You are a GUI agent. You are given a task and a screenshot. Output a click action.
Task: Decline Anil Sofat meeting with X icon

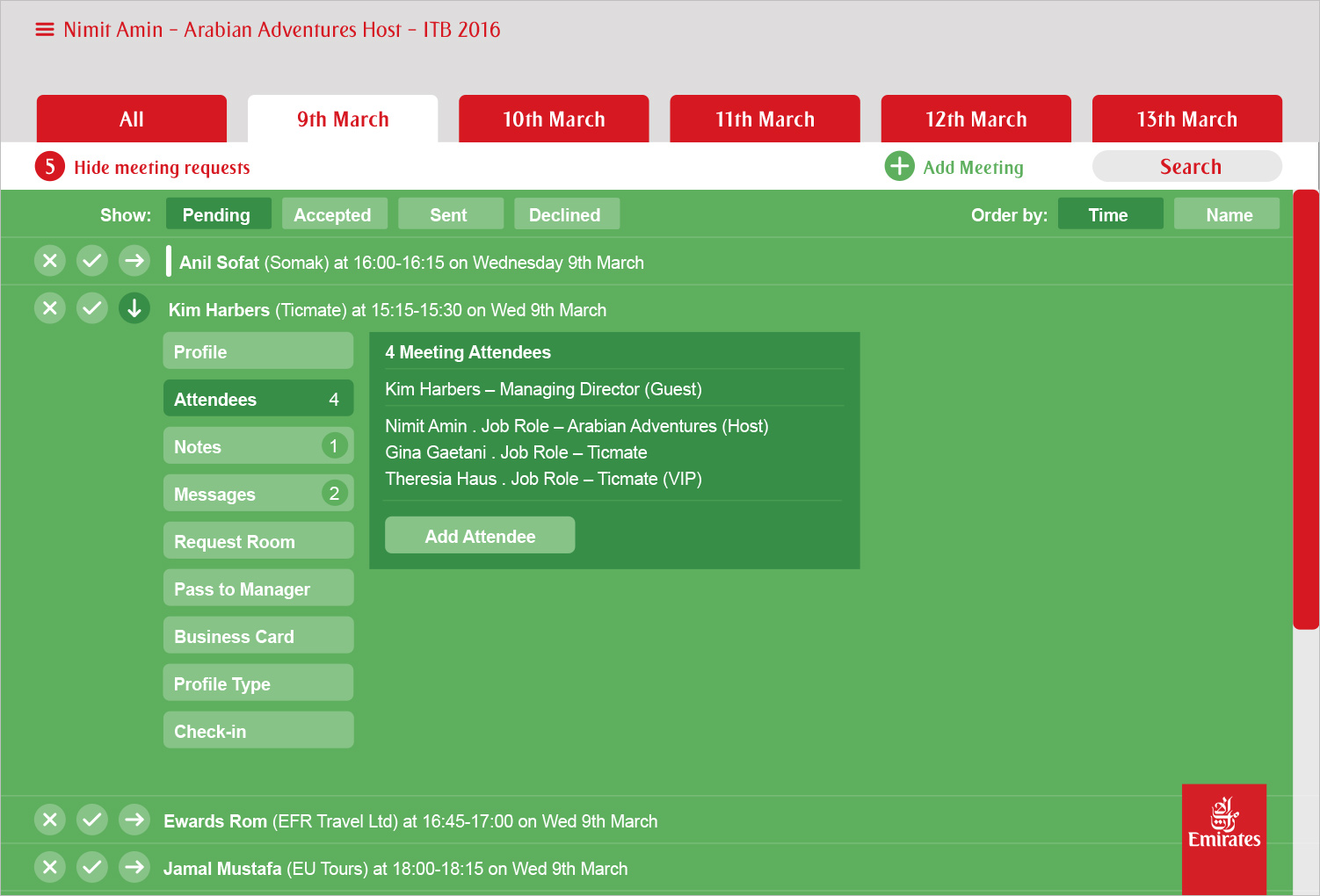pos(50,261)
